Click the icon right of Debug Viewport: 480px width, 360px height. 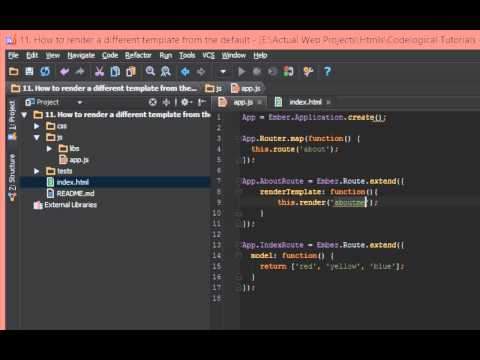(272, 71)
